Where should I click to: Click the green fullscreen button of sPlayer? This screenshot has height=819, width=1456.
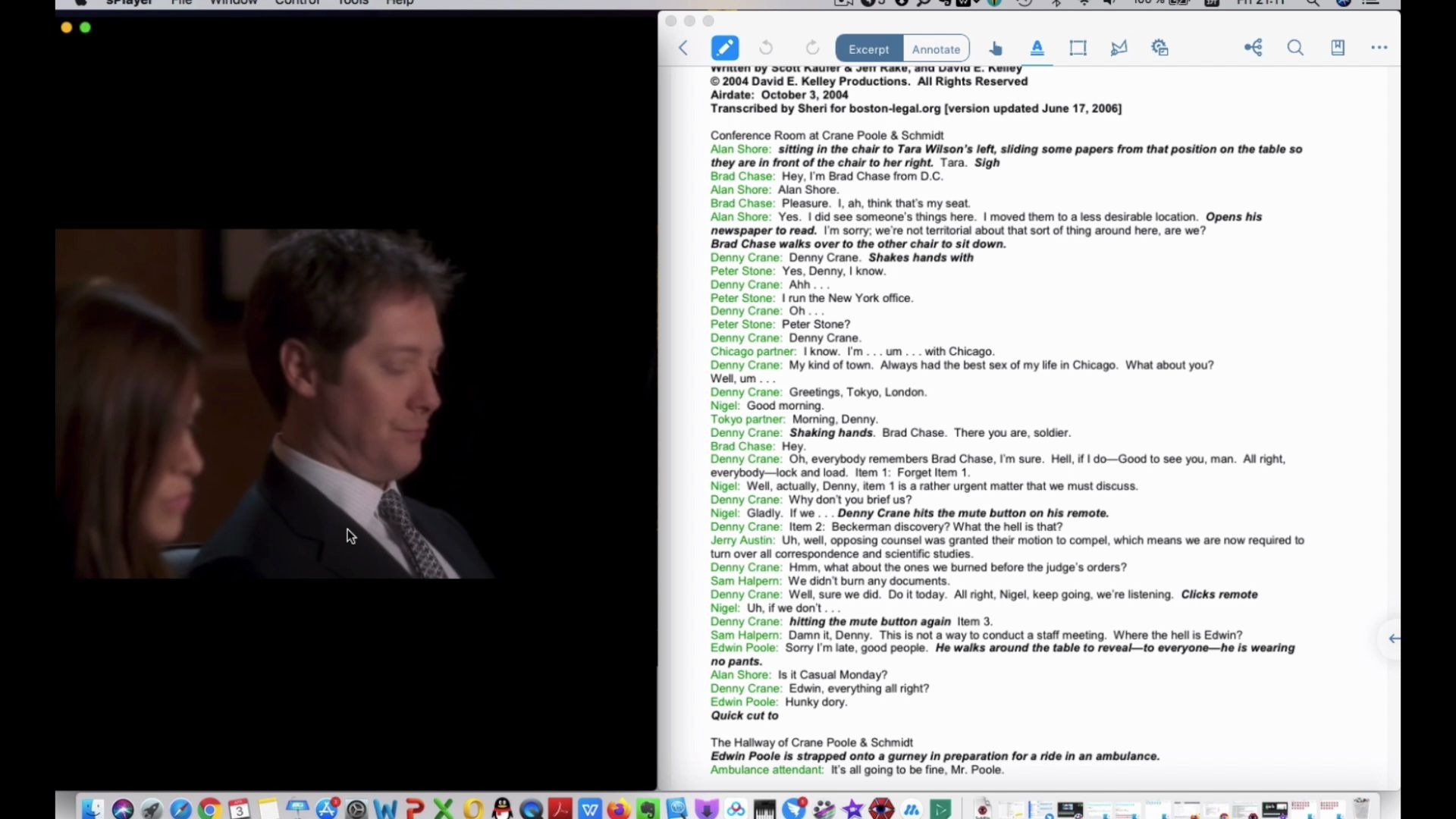[85, 27]
